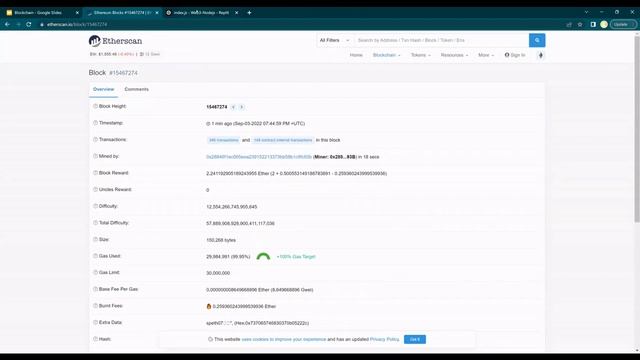Click the 'uses cookies to improve your experience' link
The height and width of the screenshot is (360, 640).
point(284,339)
